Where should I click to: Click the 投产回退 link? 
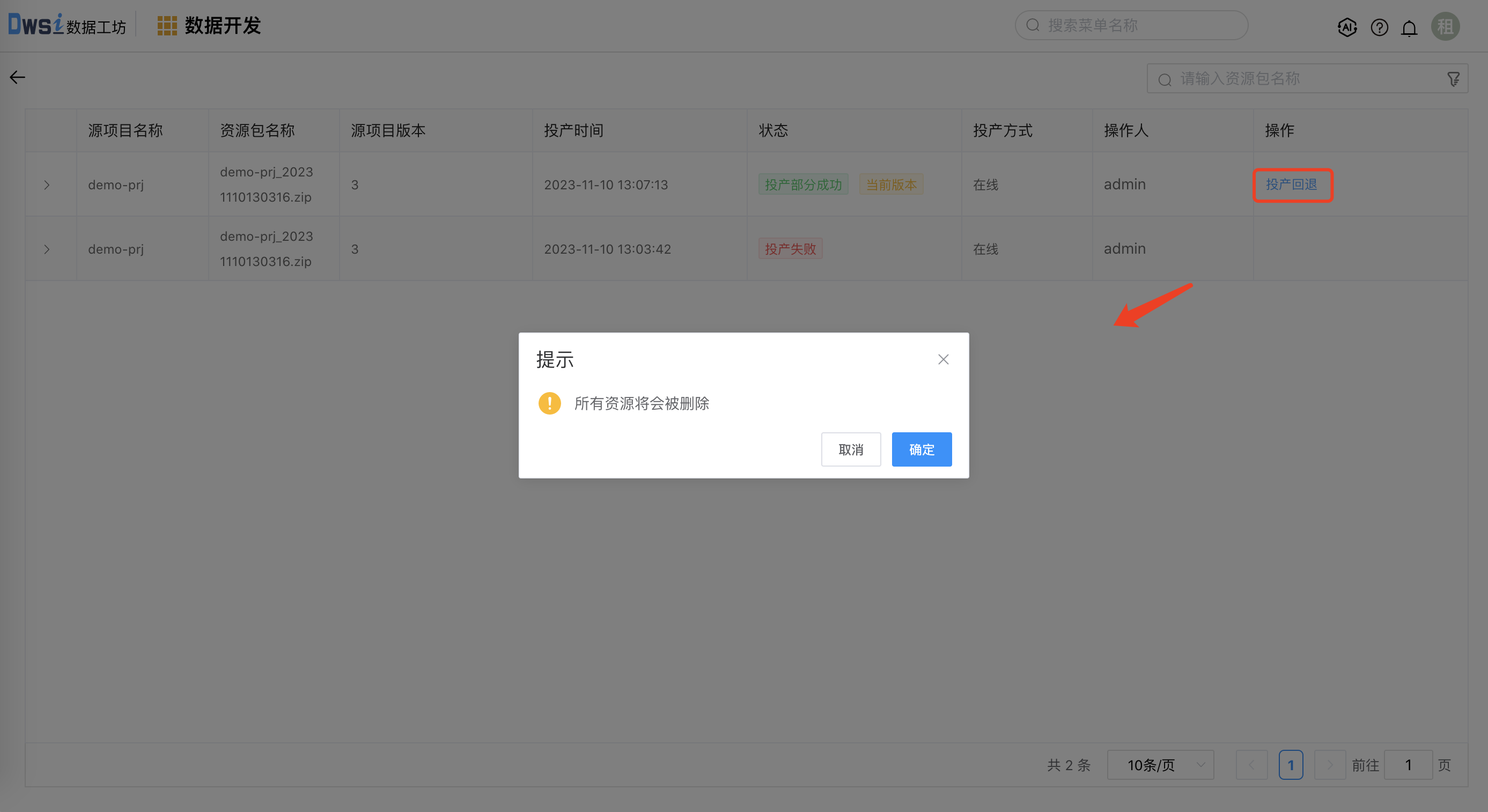1291,184
